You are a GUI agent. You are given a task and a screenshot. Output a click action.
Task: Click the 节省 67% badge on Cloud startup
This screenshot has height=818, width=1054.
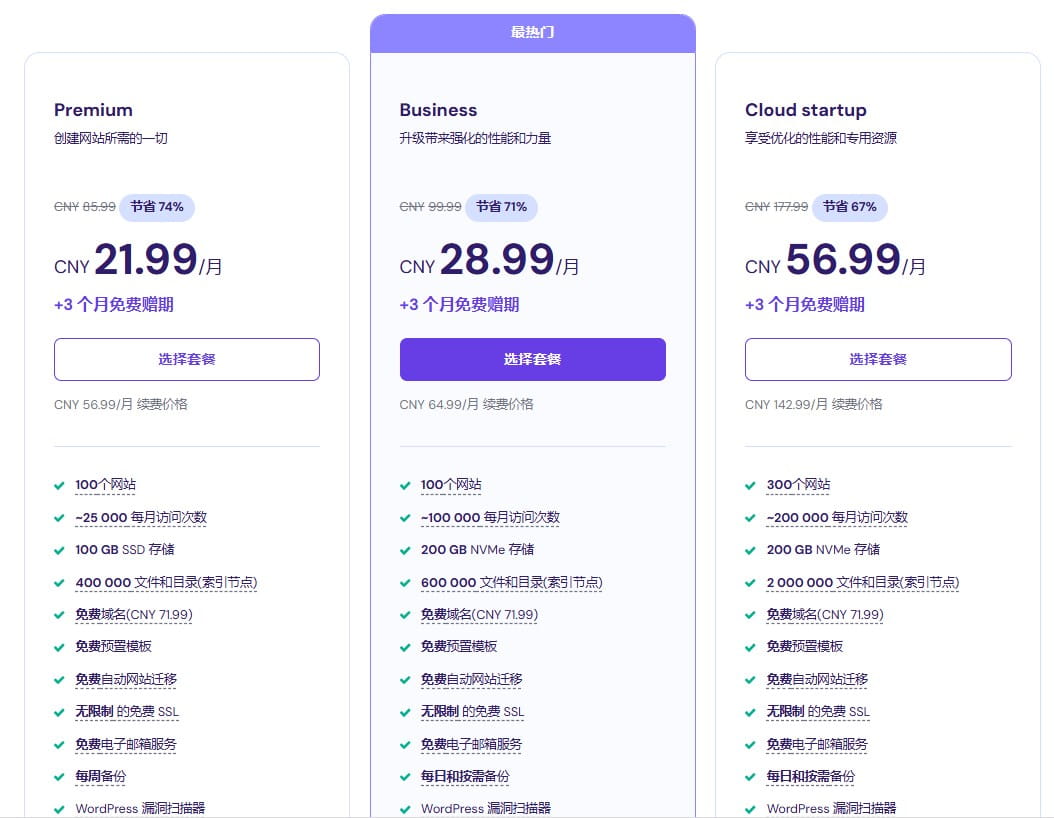[849, 207]
